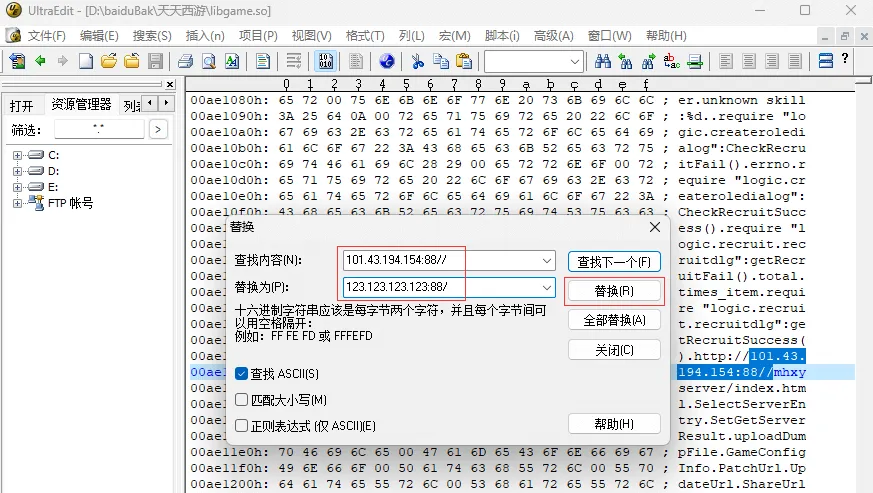Cut selection with scissors icon
The height and width of the screenshot is (493, 873).
point(418,61)
